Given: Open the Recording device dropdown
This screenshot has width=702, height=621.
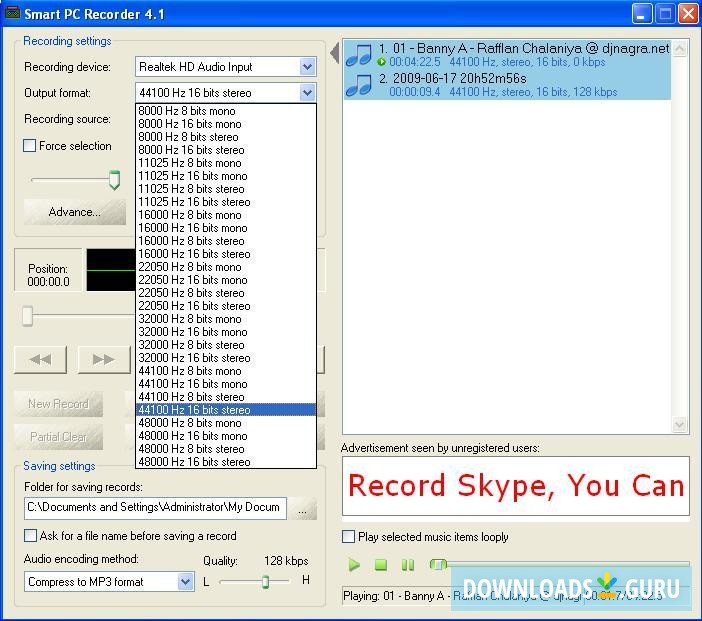Looking at the screenshot, I should click(x=307, y=67).
